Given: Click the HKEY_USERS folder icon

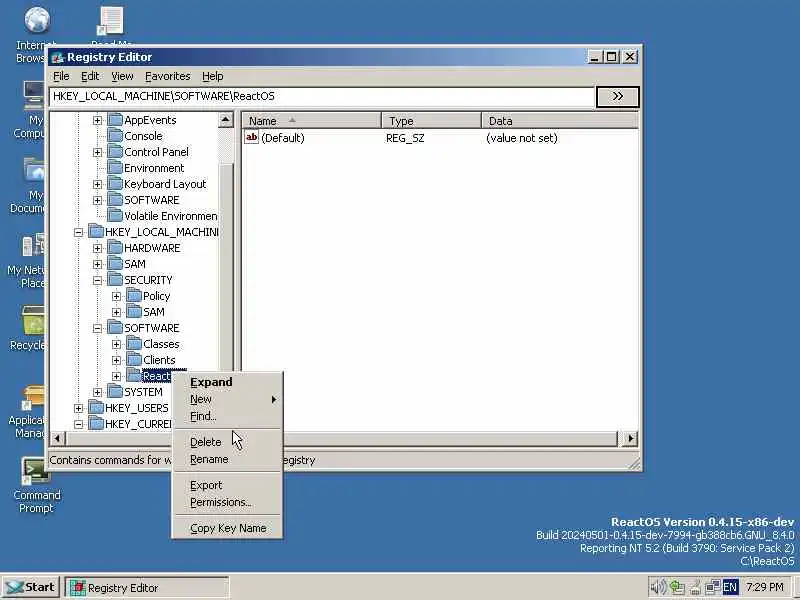Looking at the screenshot, I should [96, 408].
